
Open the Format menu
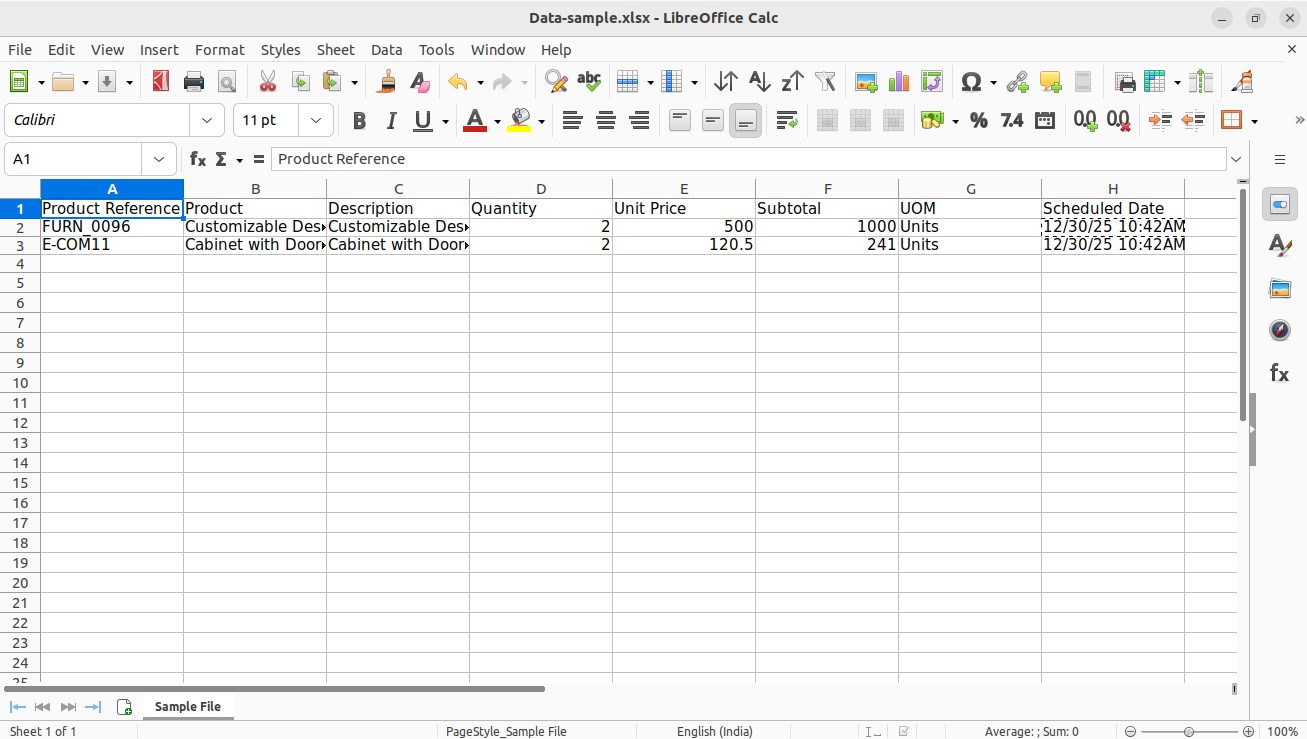(x=220, y=49)
